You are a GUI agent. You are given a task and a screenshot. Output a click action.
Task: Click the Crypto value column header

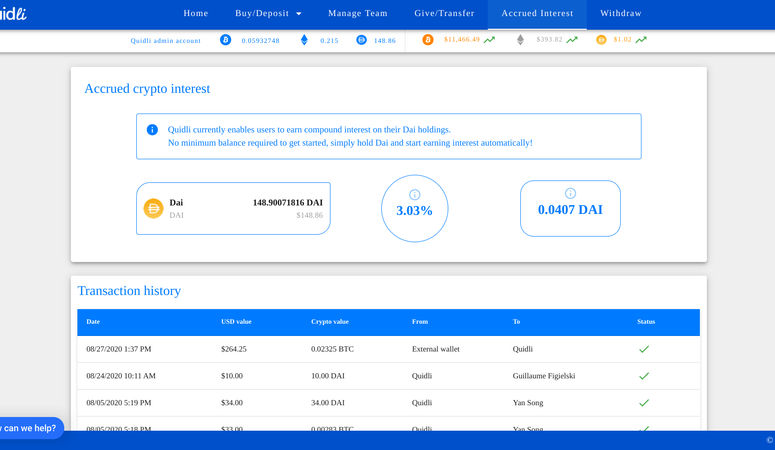click(x=330, y=321)
